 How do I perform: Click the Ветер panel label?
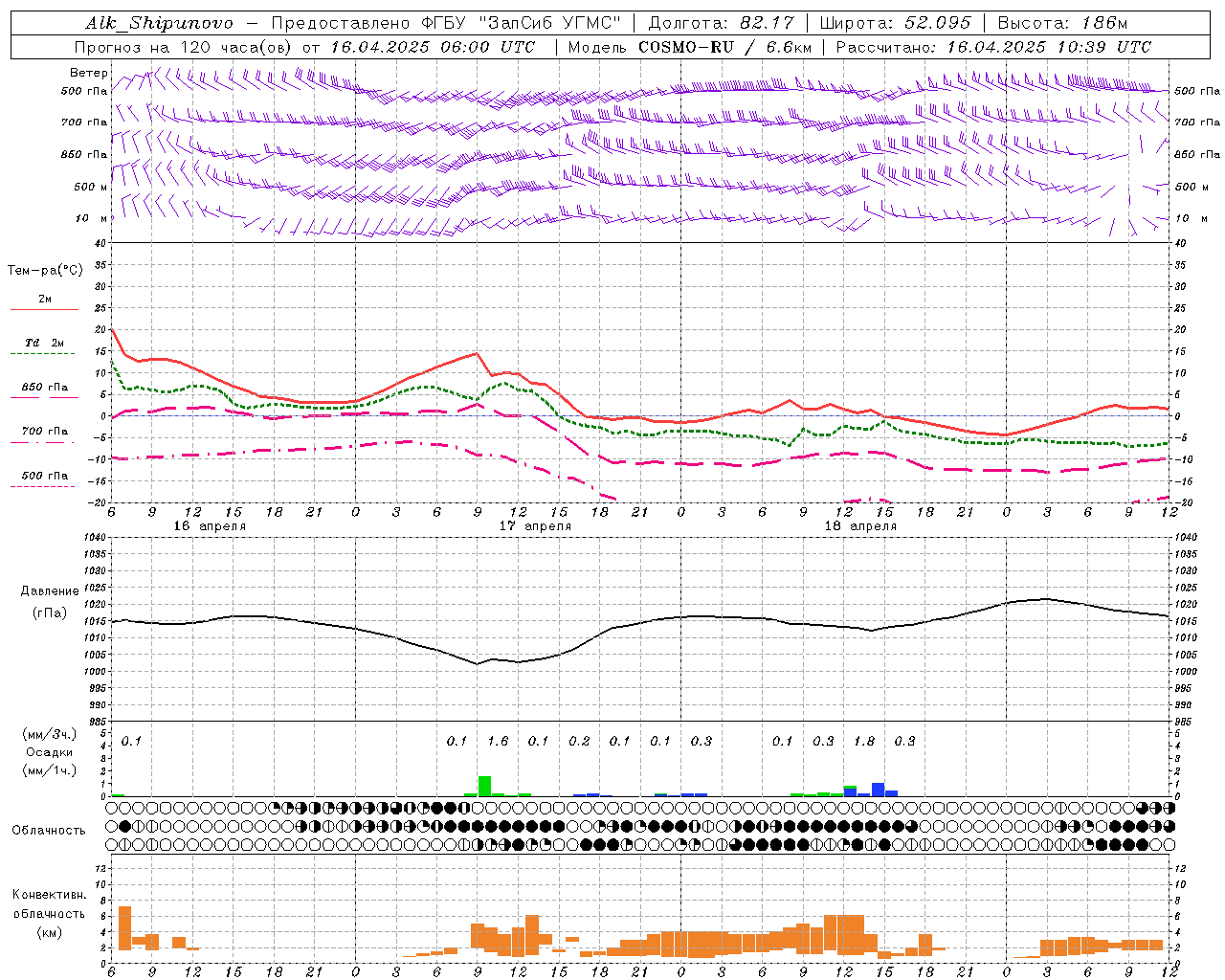click(x=89, y=73)
